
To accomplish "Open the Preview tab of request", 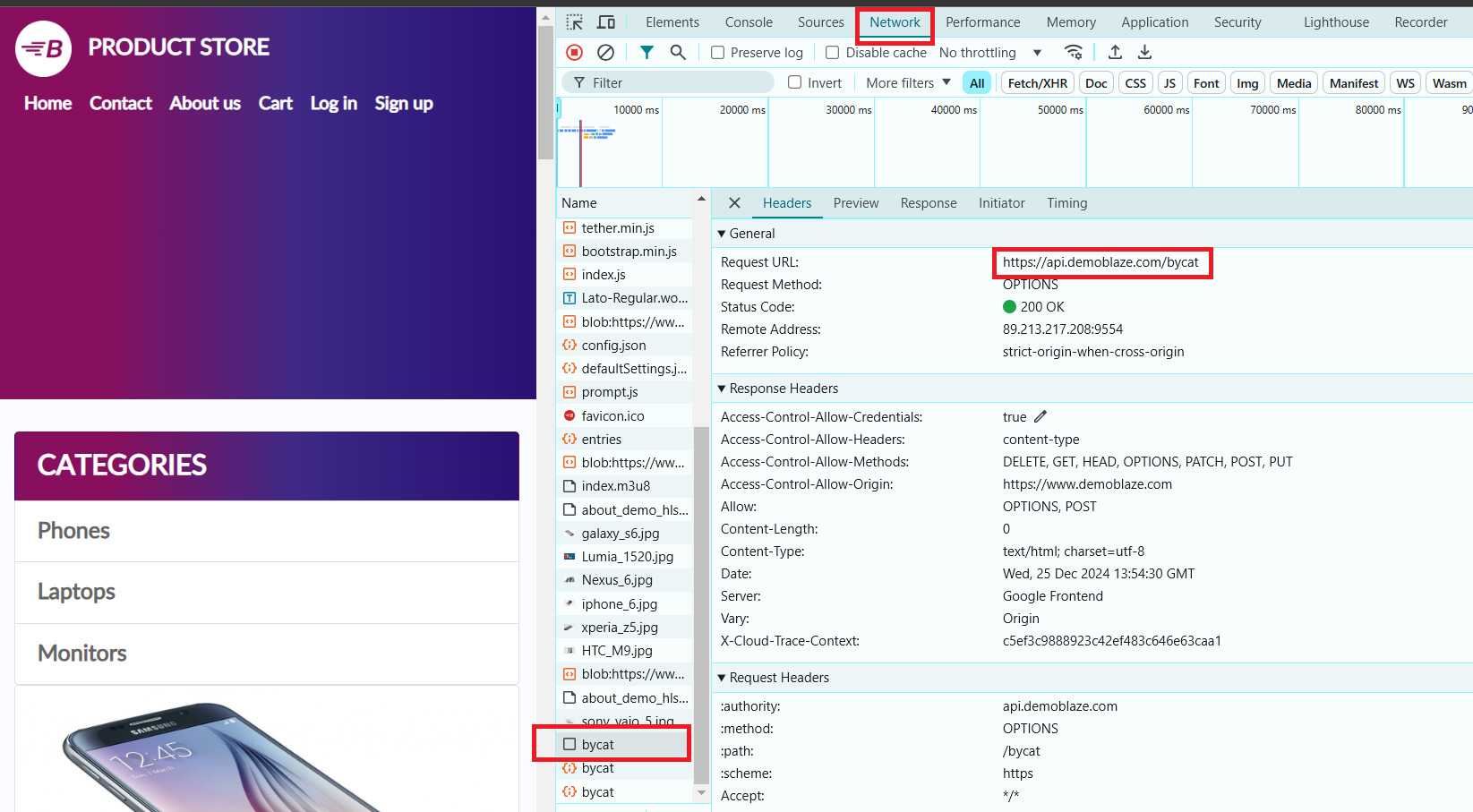I will pos(856,203).
